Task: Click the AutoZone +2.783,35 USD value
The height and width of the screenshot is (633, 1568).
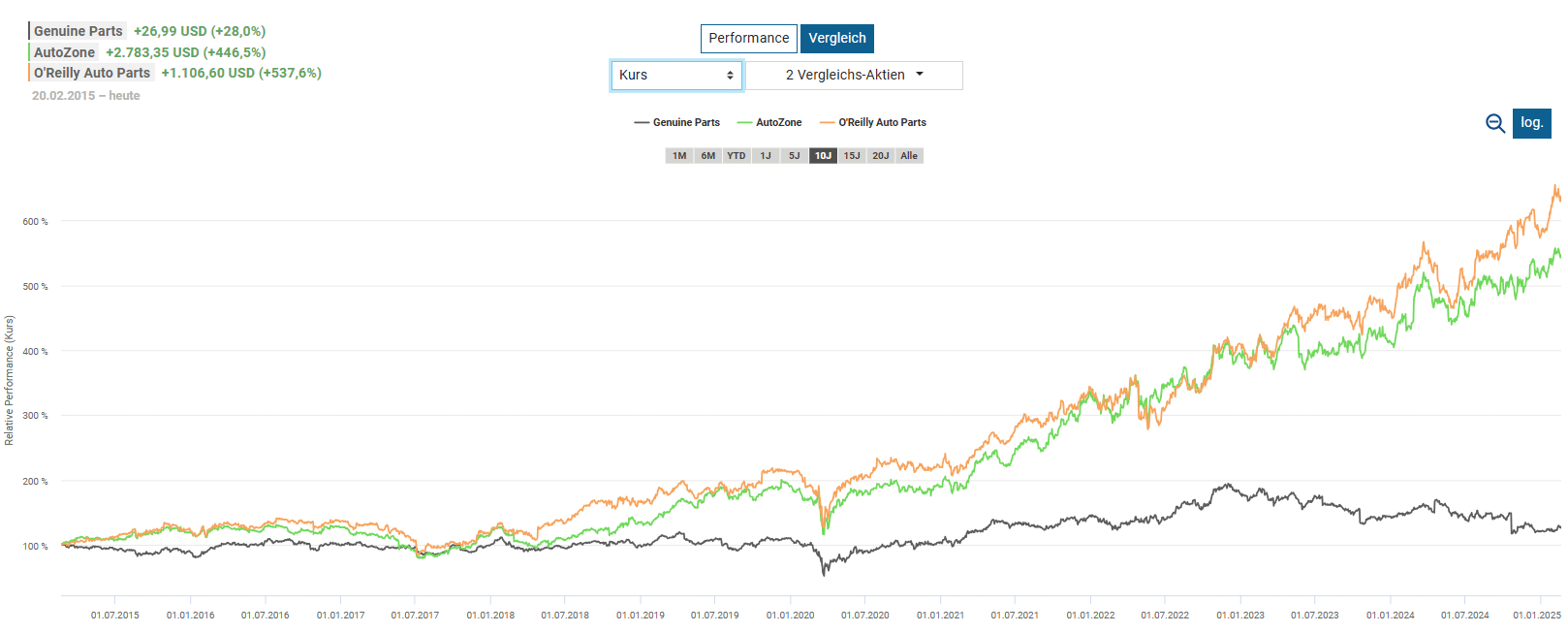Action: pos(186,52)
